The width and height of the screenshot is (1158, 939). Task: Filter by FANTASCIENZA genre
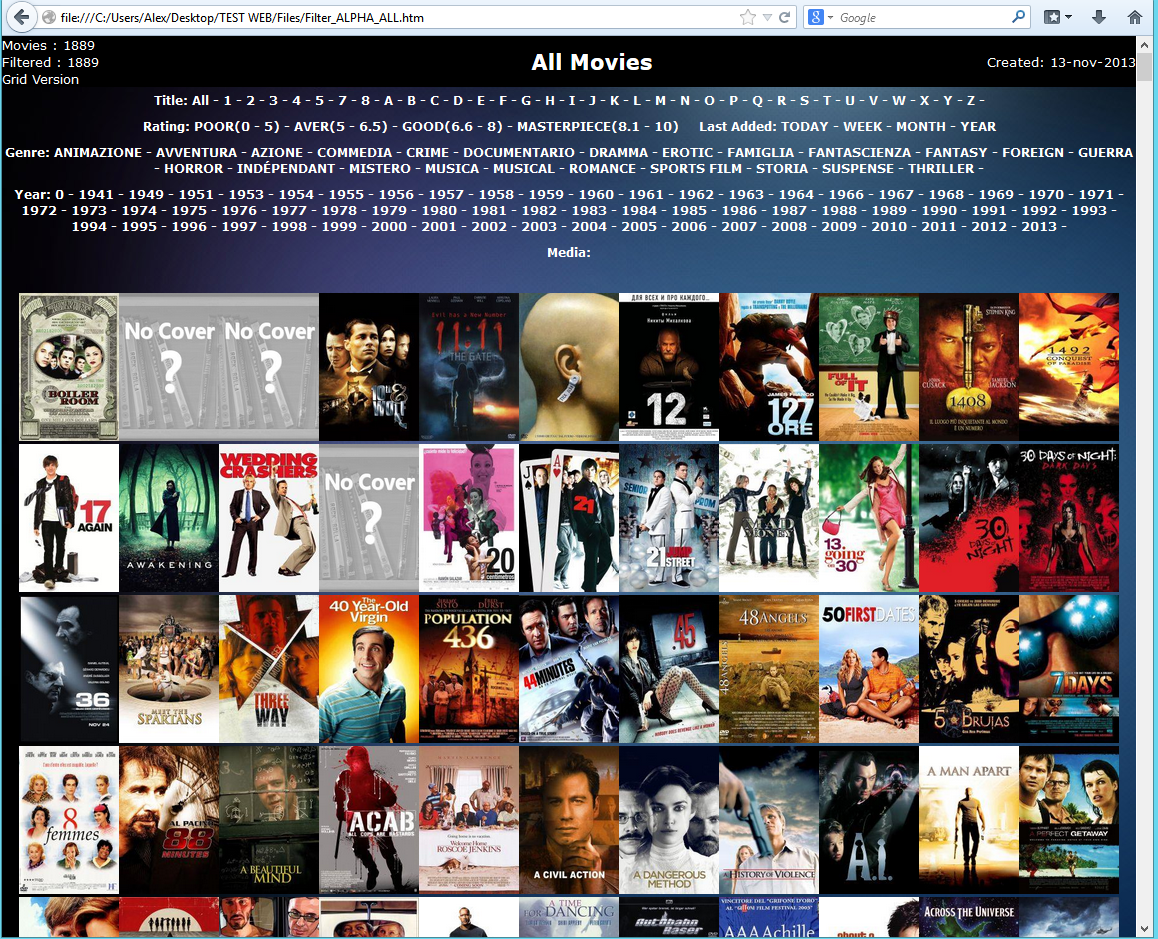point(860,152)
